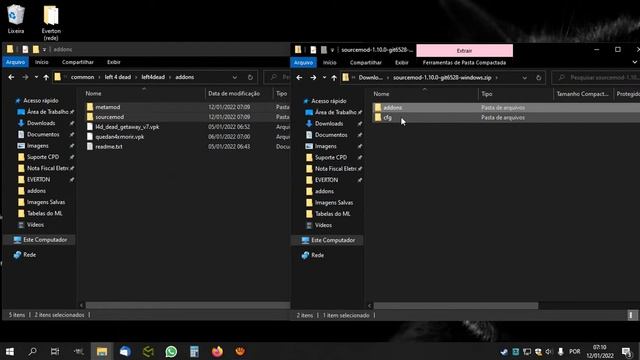
Task: Open WhatsApp from the taskbar
Action: click(x=171, y=351)
